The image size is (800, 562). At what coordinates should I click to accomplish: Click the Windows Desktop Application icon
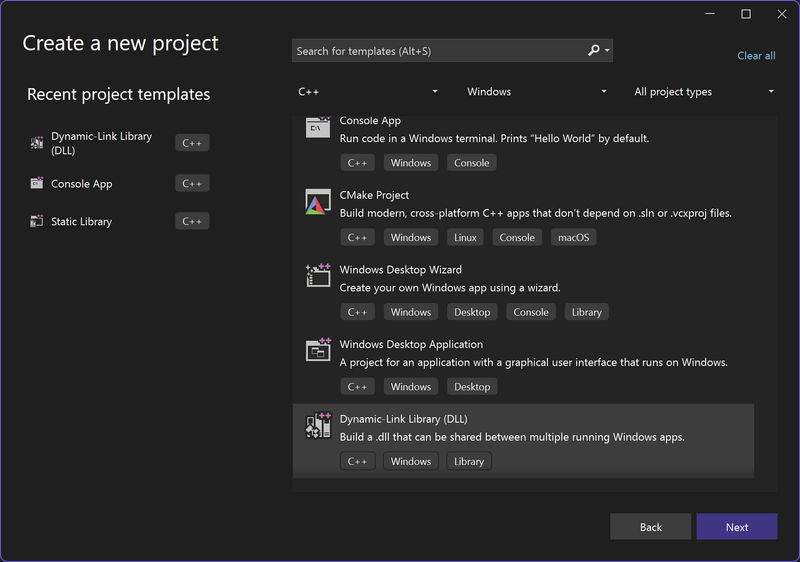click(318, 350)
